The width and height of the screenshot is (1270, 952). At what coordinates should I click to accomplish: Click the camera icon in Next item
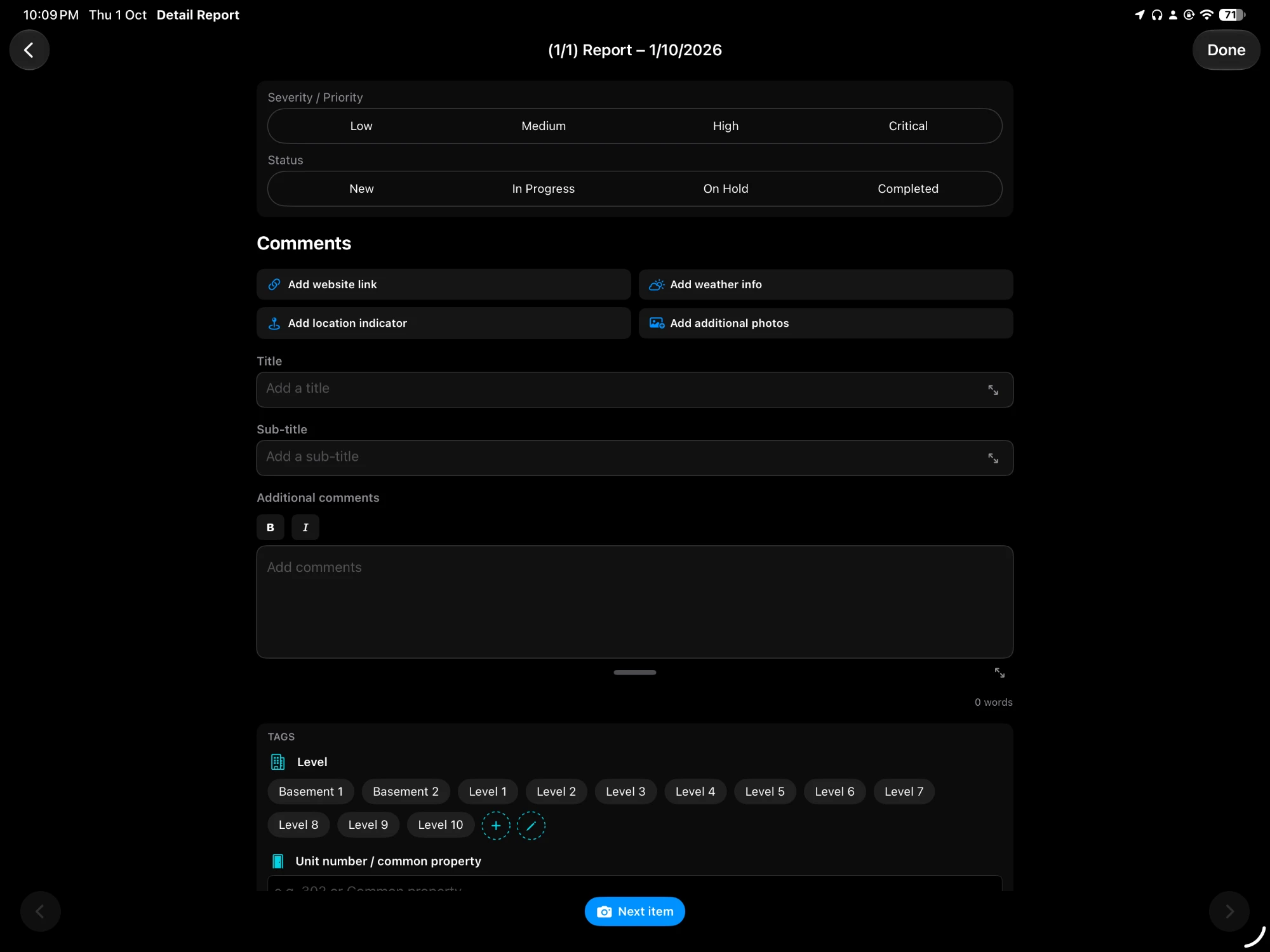pos(605,911)
